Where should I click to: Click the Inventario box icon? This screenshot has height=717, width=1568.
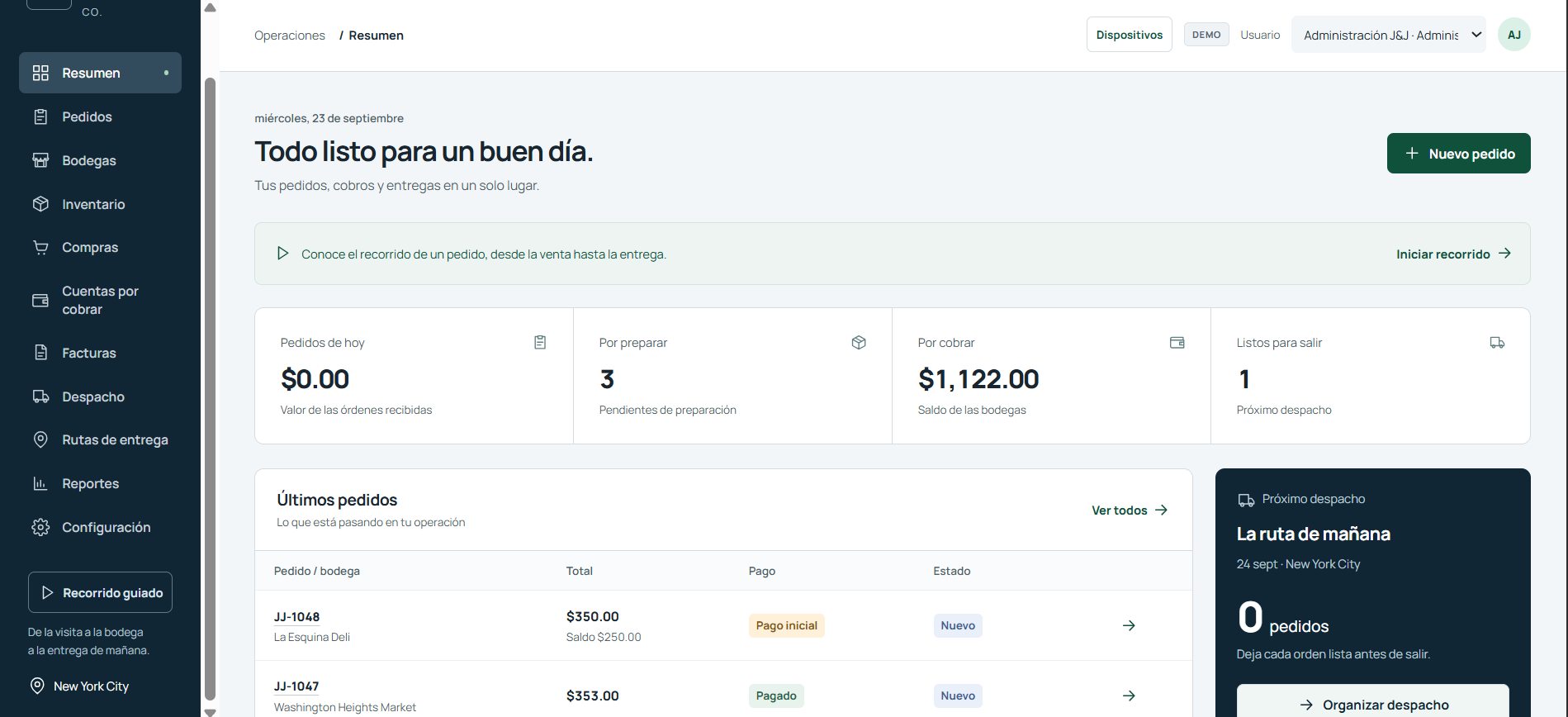[40, 204]
